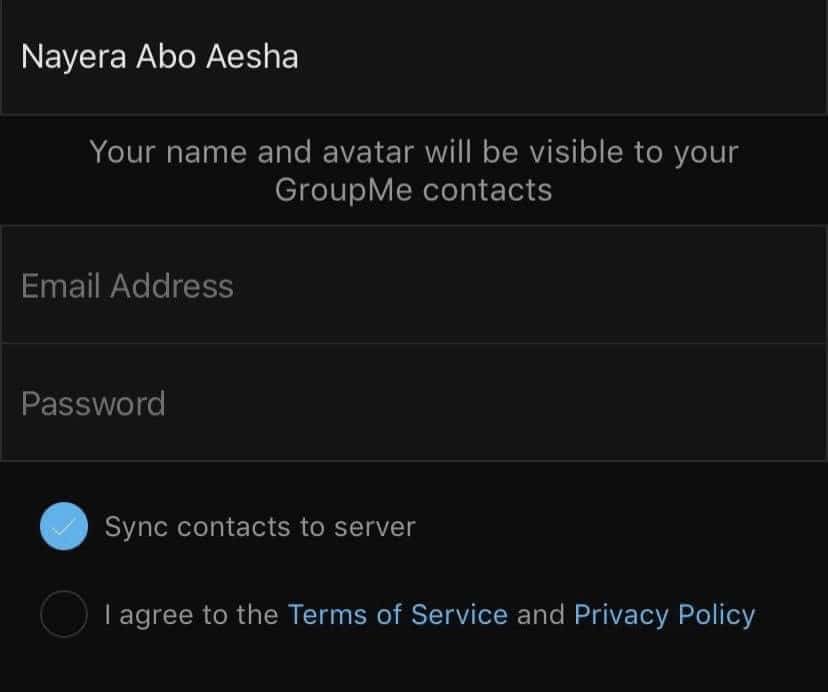Screen dimensions: 828x692
Task: Click the 'I agree to the' text
Action: pyautogui.click(x=192, y=614)
